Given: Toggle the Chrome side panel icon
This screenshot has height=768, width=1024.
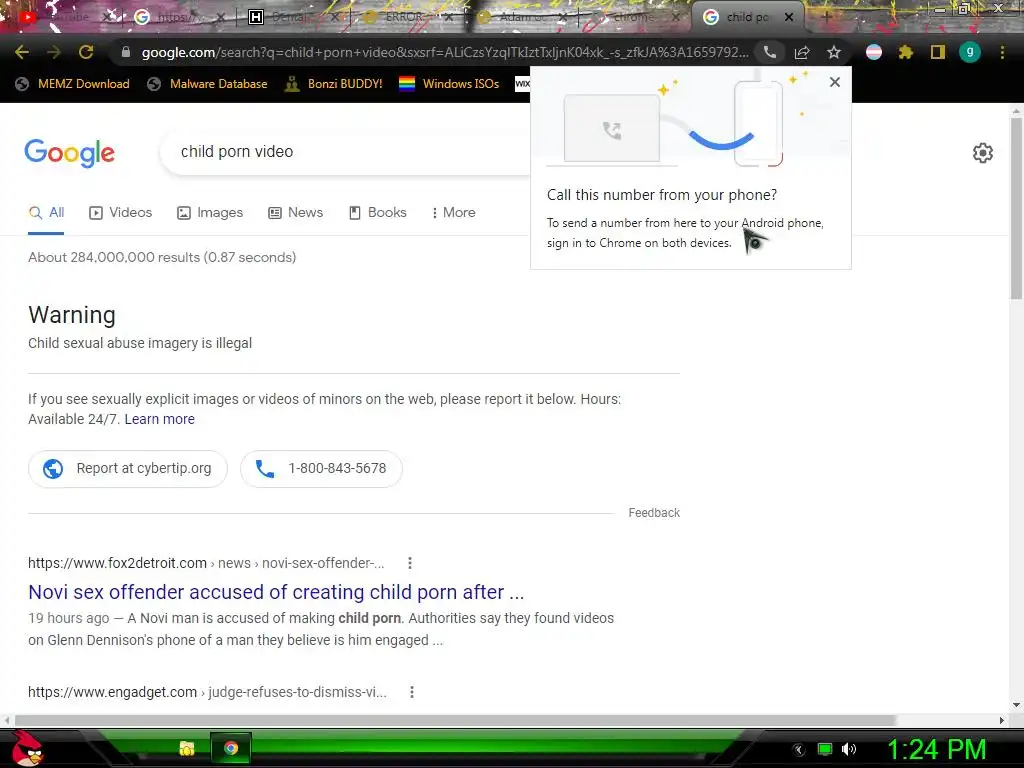Looking at the screenshot, I should tap(938, 52).
